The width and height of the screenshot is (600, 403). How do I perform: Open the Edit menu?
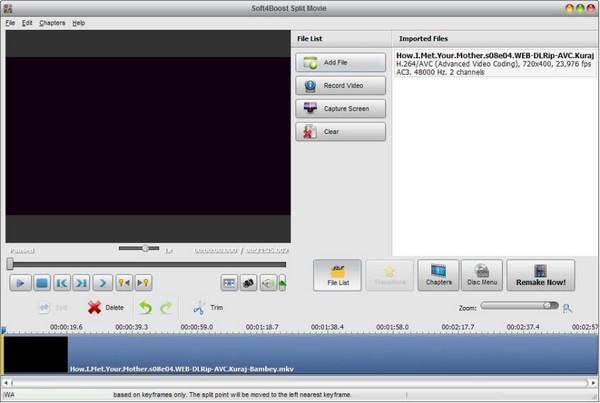click(27, 22)
